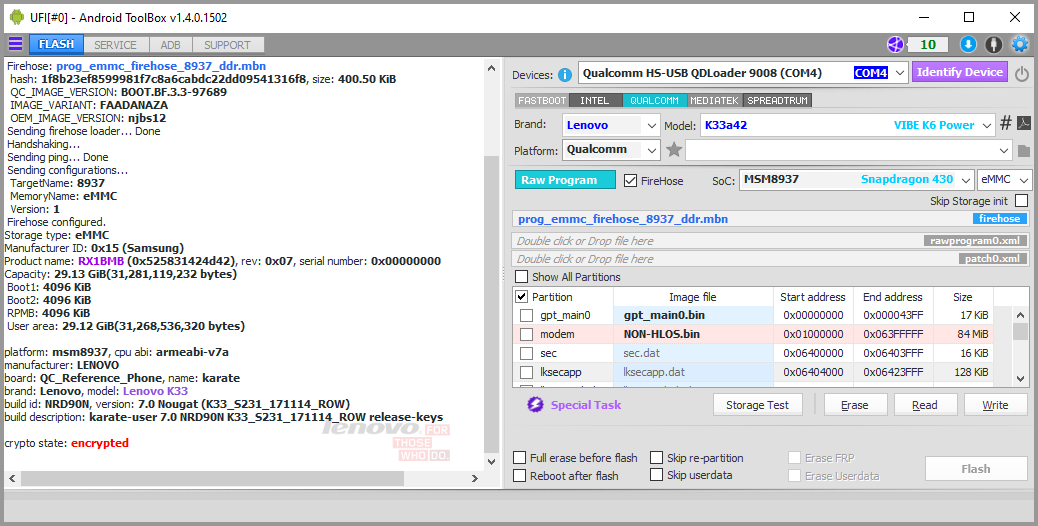Enable Show All Partitions checkbox
Screen dimensions: 1038x526
point(522,277)
